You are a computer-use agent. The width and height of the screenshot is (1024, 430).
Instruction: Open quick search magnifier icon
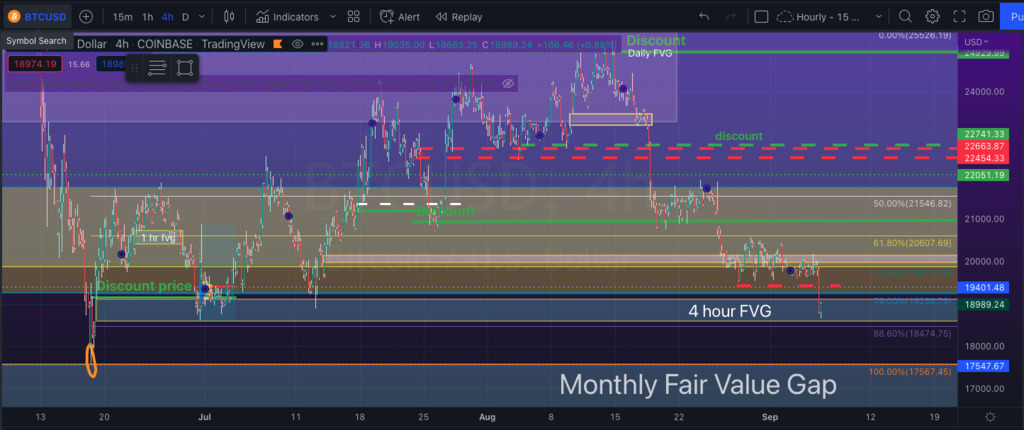pos(905,16)
